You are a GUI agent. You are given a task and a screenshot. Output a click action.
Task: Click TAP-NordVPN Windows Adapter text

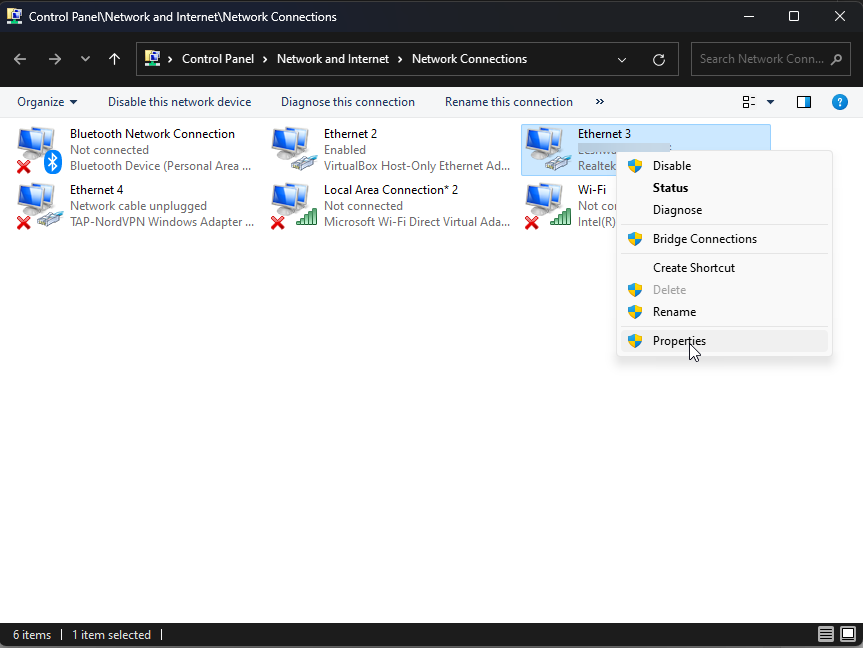[162, 222]
